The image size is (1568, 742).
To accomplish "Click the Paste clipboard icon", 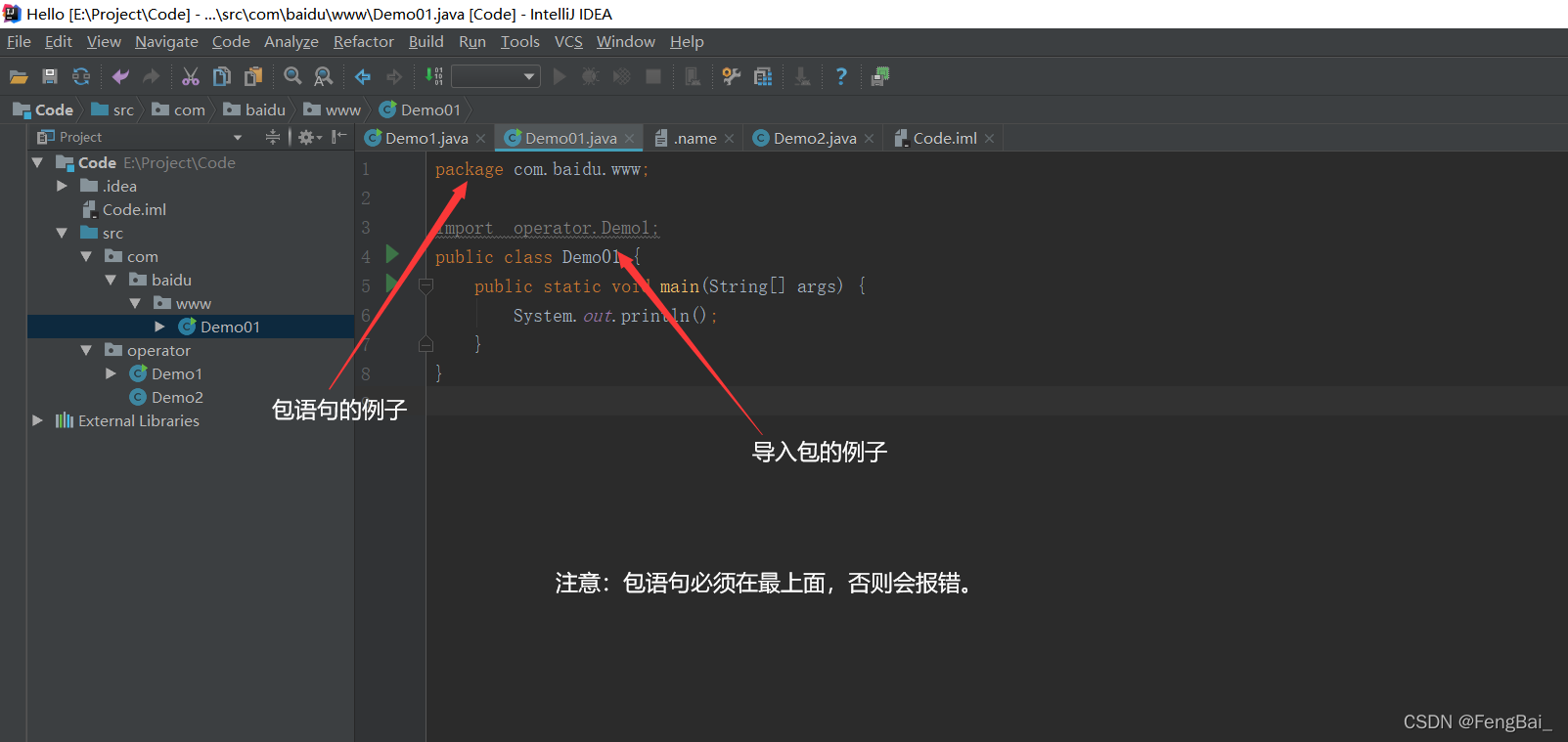I will click(253, 76).
